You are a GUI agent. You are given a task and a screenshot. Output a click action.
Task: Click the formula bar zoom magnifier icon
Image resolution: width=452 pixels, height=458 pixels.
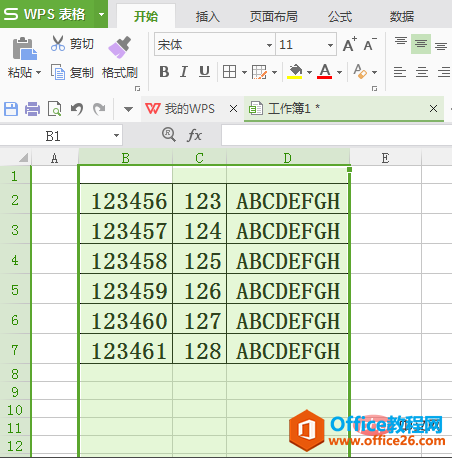tap(169, 135)
